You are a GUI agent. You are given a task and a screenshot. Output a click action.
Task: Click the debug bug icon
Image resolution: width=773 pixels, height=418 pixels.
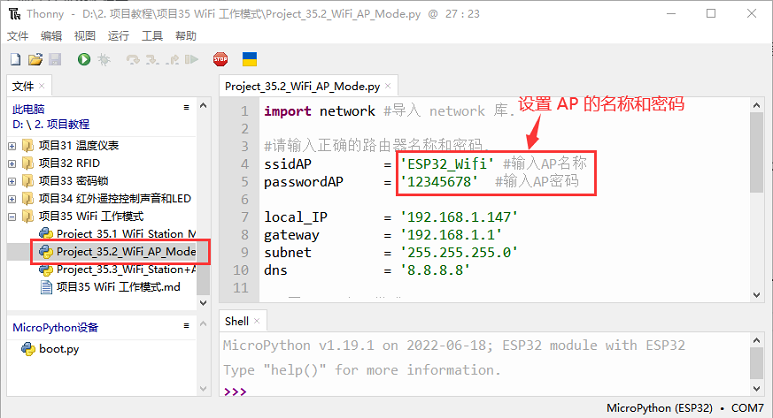click(102, 60)
